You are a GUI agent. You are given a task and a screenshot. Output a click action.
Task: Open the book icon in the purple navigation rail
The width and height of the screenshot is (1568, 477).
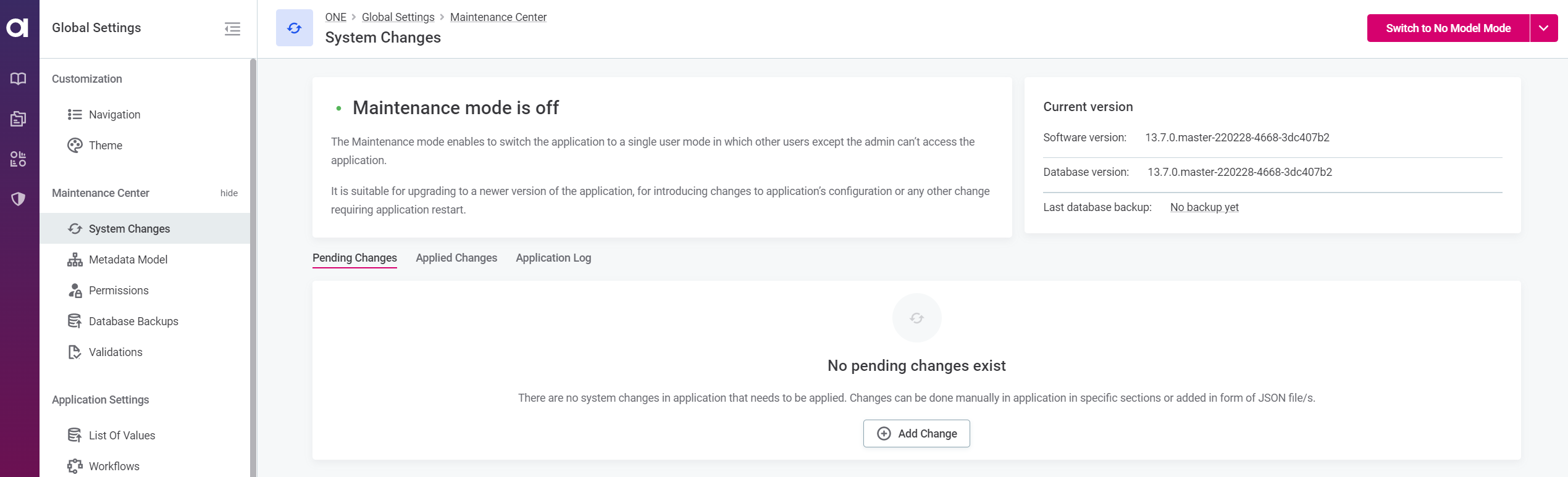pyautogui.click(x=19, y=78)
